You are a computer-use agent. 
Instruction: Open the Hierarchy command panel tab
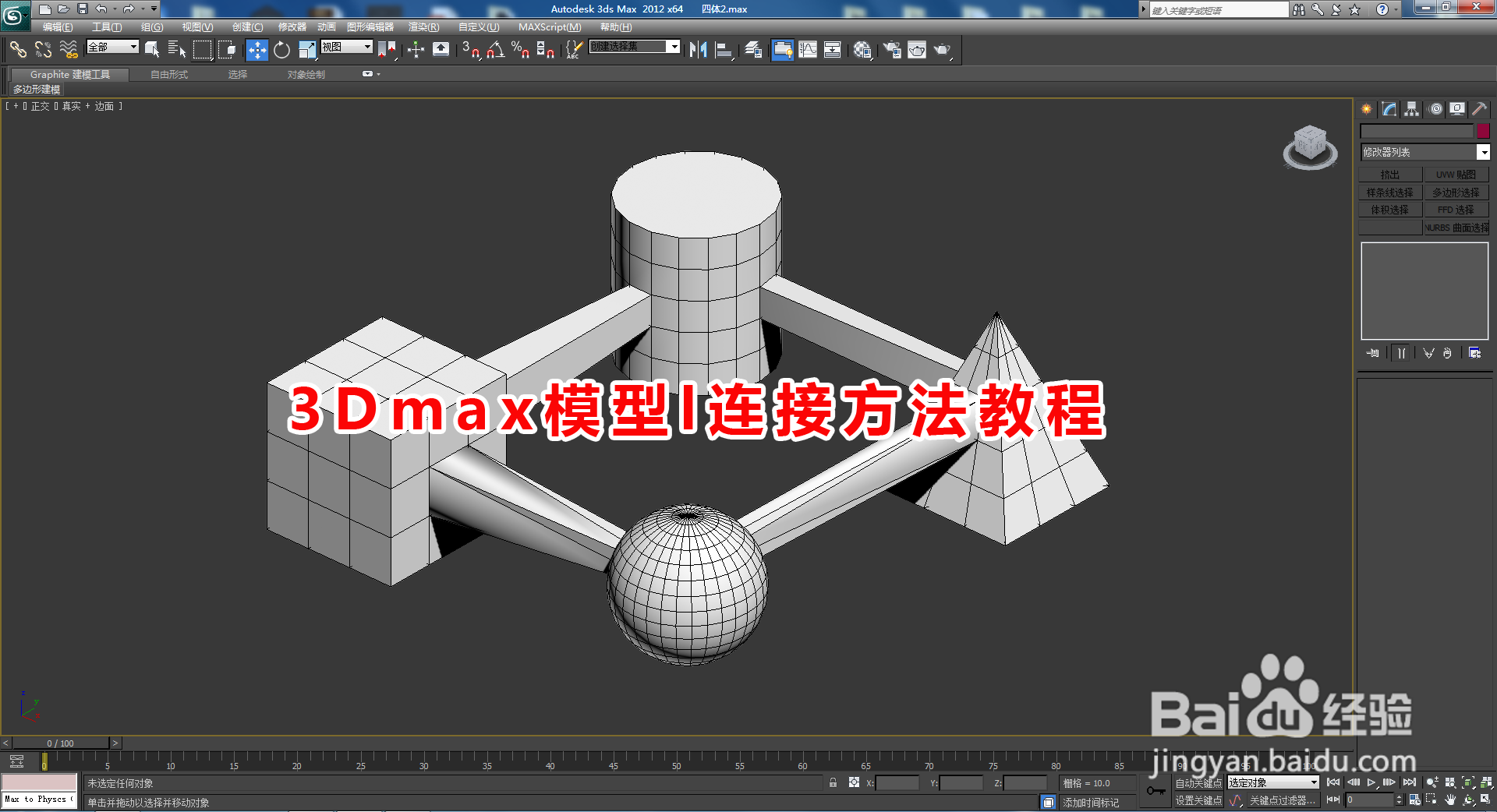(1412, 109)
